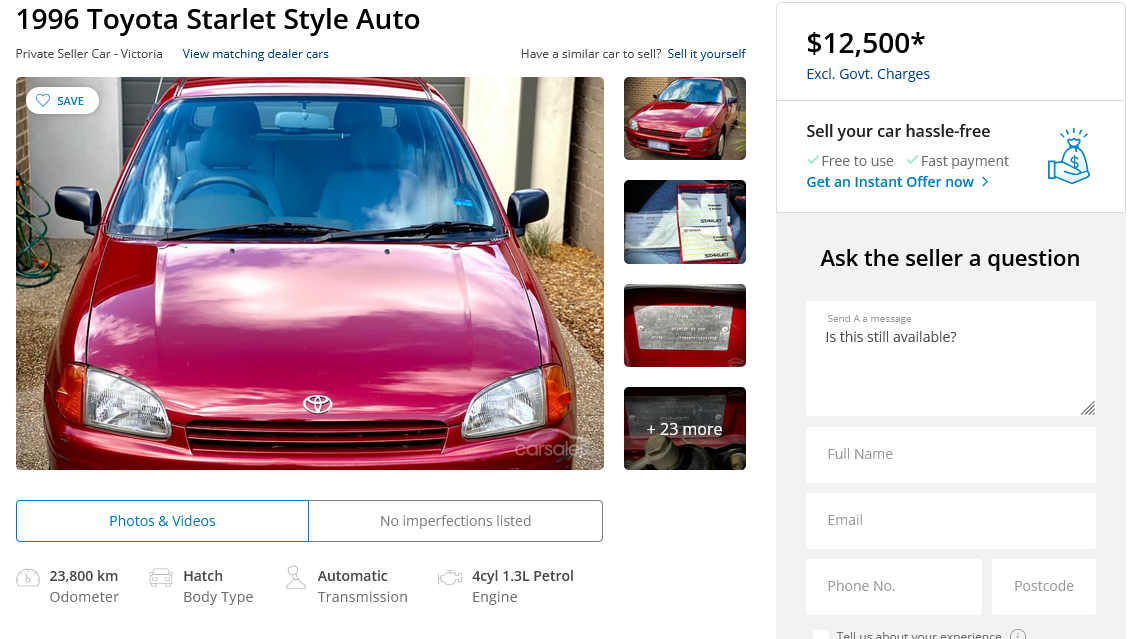
Task: Click the money bag instant offer icon
Action: [1068, 156]
